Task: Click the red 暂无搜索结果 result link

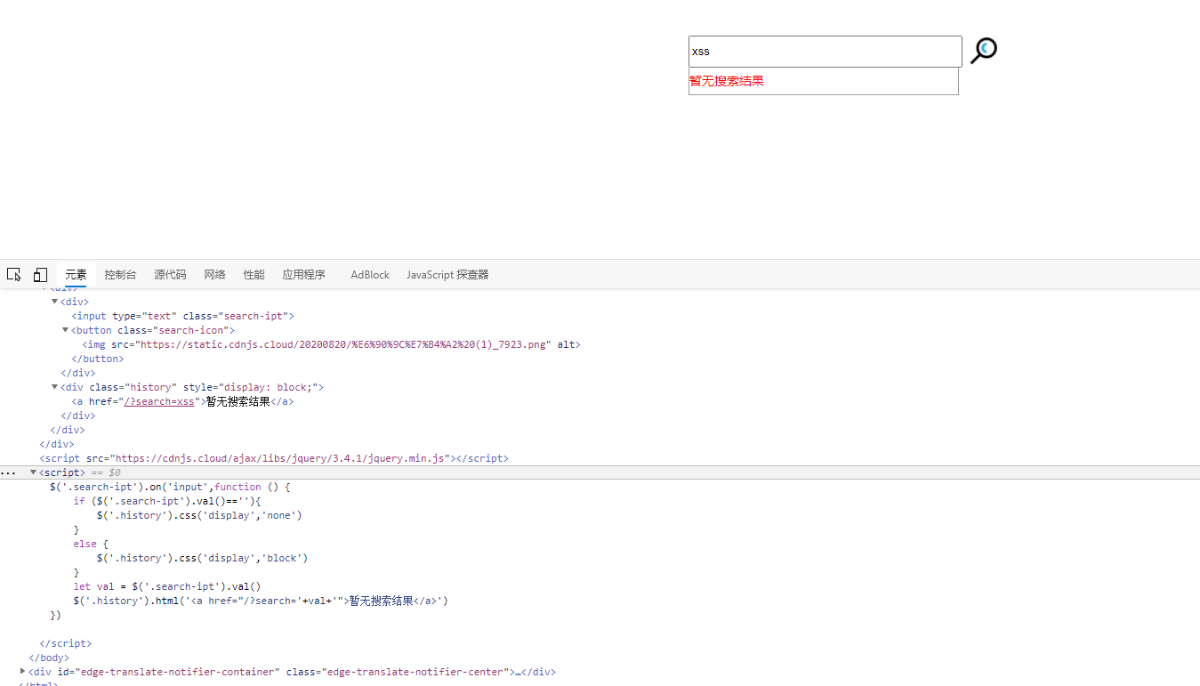Action: point(726,81)
